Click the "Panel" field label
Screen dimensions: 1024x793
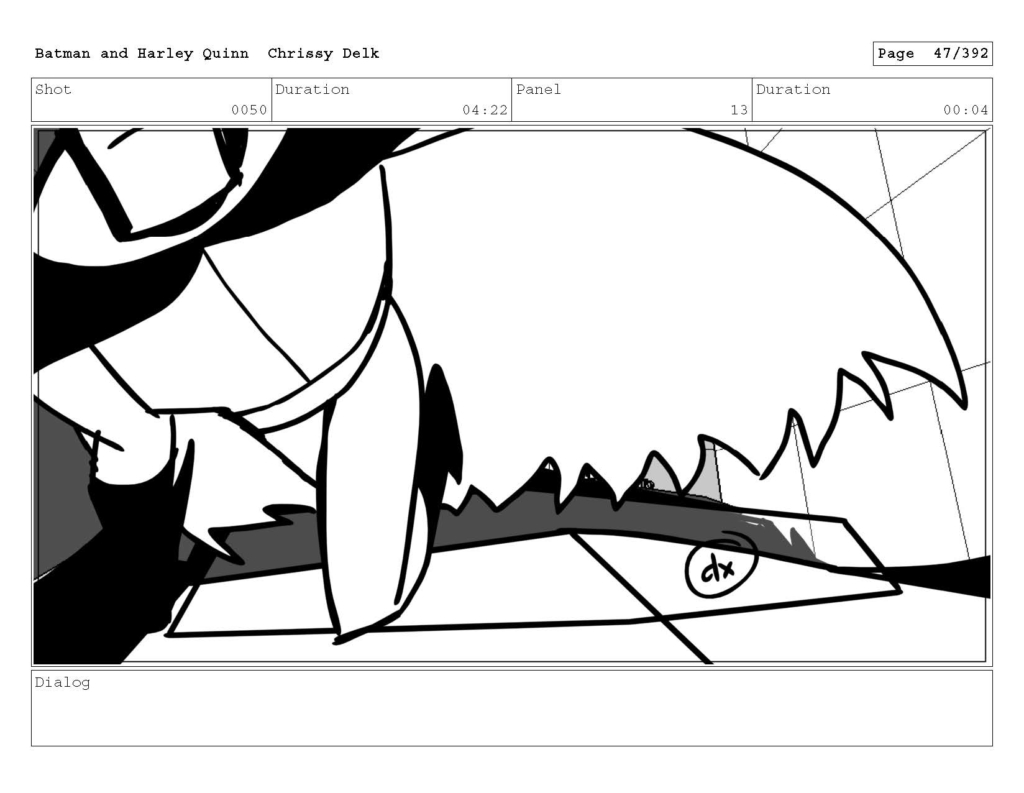(x=539, y=89)
